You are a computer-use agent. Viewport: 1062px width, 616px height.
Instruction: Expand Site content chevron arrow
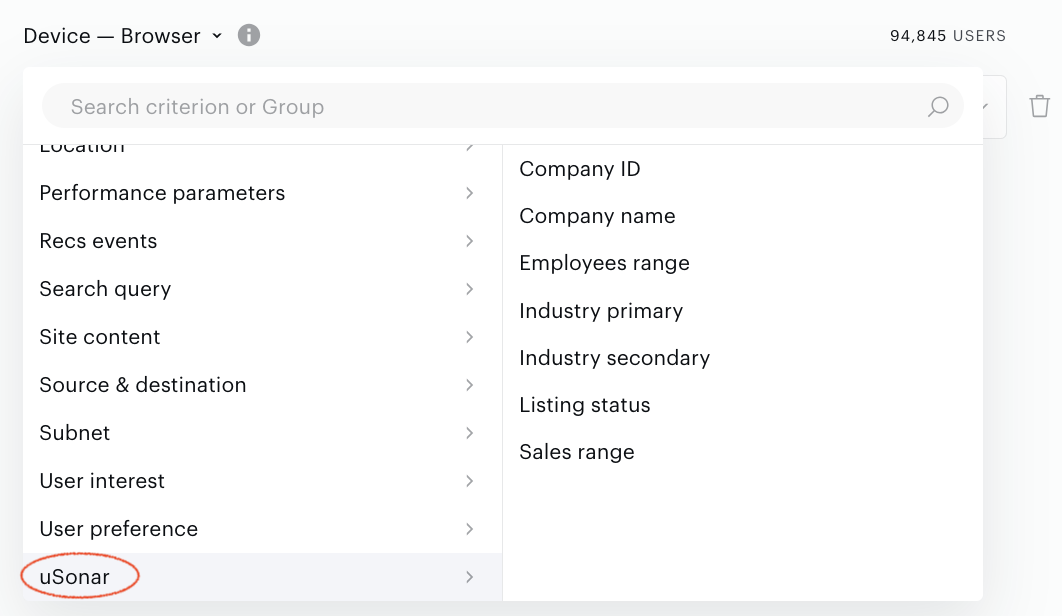click(469, 337)
